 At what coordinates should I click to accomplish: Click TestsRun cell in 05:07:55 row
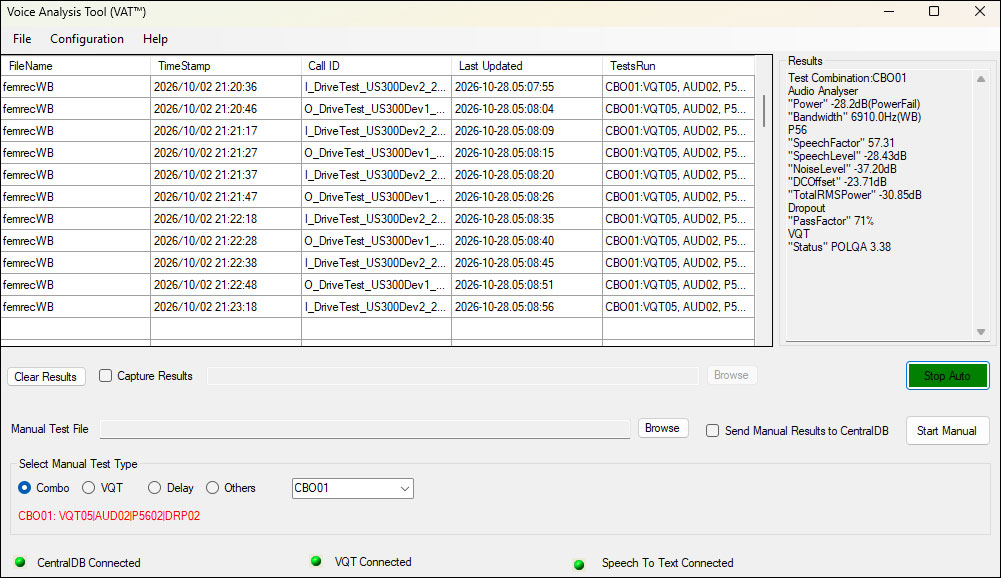point(678,87)
